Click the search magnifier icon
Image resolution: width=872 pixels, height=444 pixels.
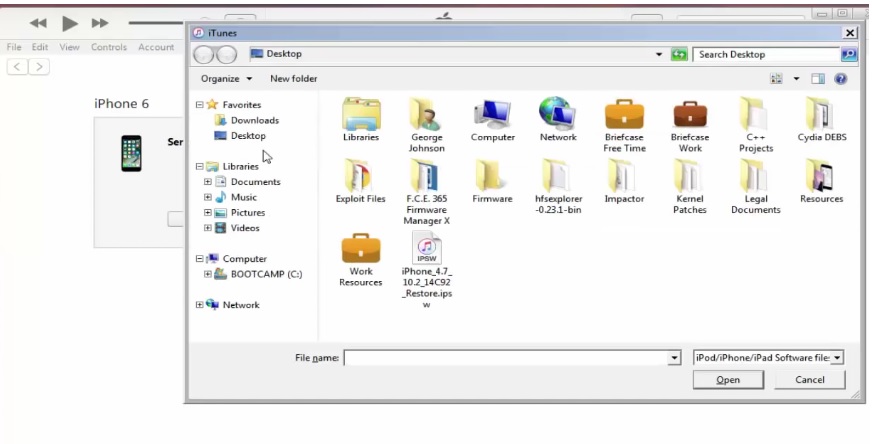[x=848, y=55]
